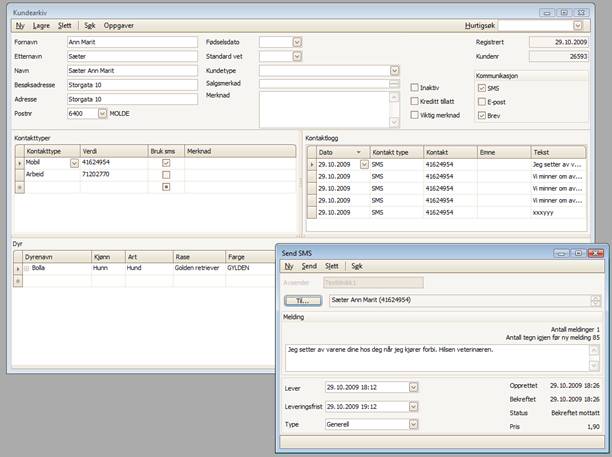Select the Mobil row indicator arrow

point(20,164)
